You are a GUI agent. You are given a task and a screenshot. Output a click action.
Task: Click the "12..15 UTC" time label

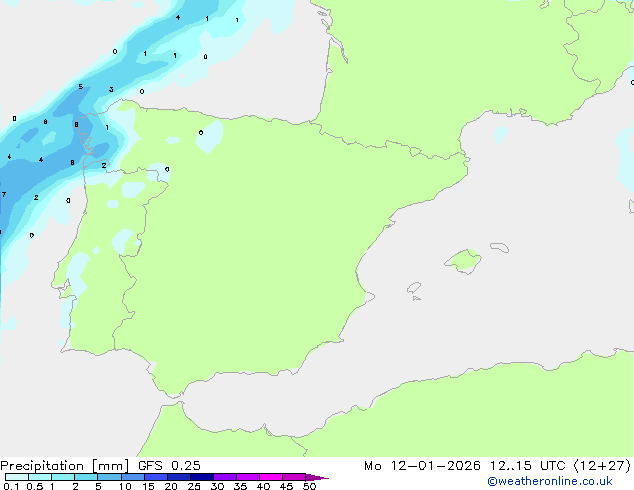point(528,466)
